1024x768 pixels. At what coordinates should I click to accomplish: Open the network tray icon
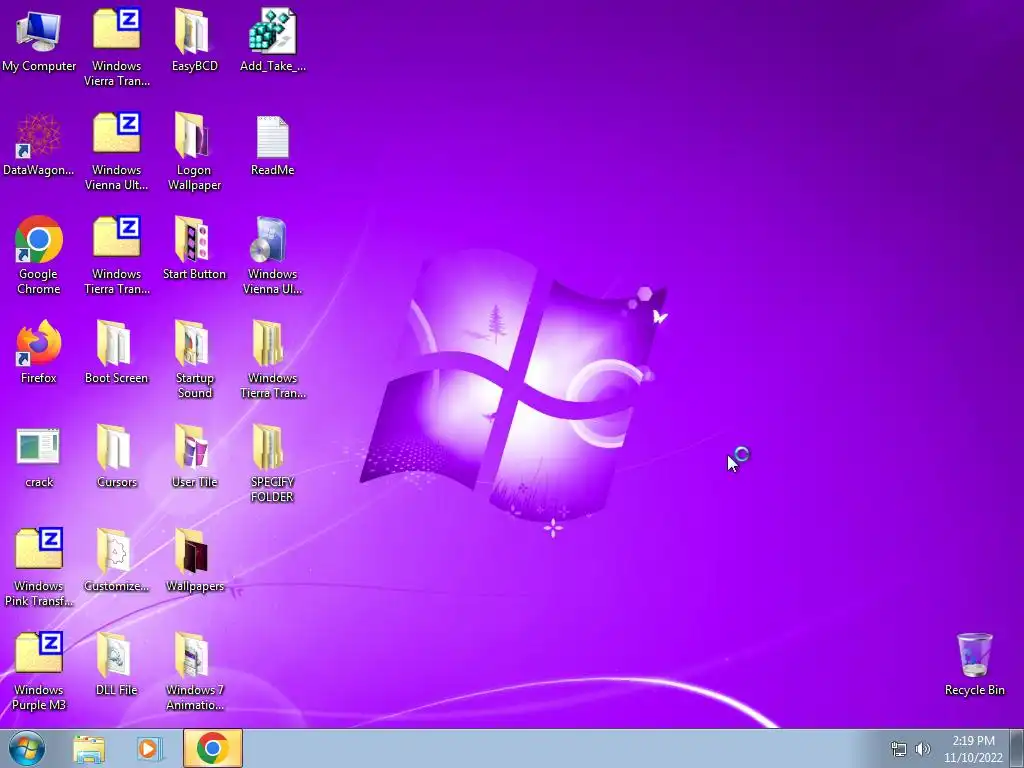(899, 749)
